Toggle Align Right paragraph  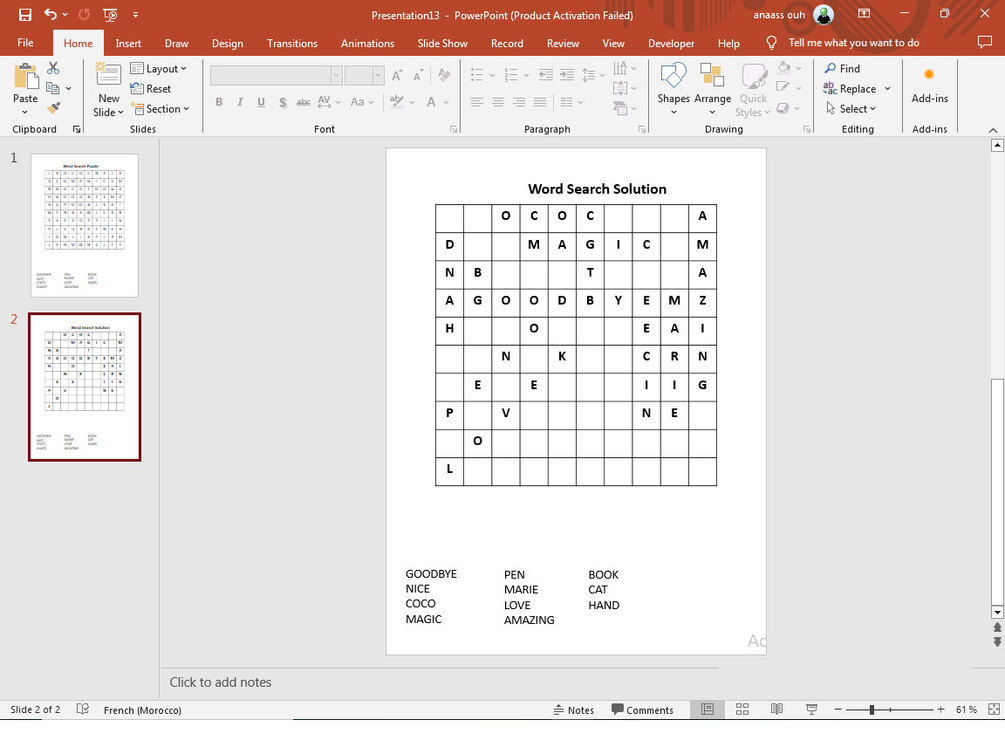(519, 102)
